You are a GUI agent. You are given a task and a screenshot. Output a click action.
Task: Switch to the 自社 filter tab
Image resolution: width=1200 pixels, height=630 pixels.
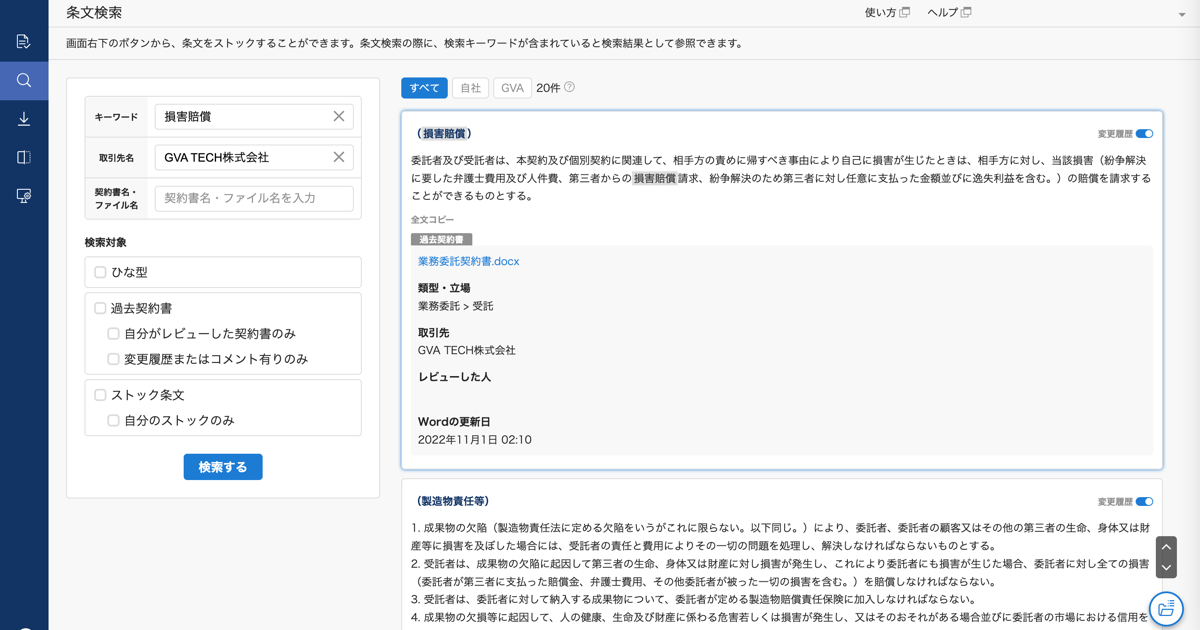click(x=470, y=88)
